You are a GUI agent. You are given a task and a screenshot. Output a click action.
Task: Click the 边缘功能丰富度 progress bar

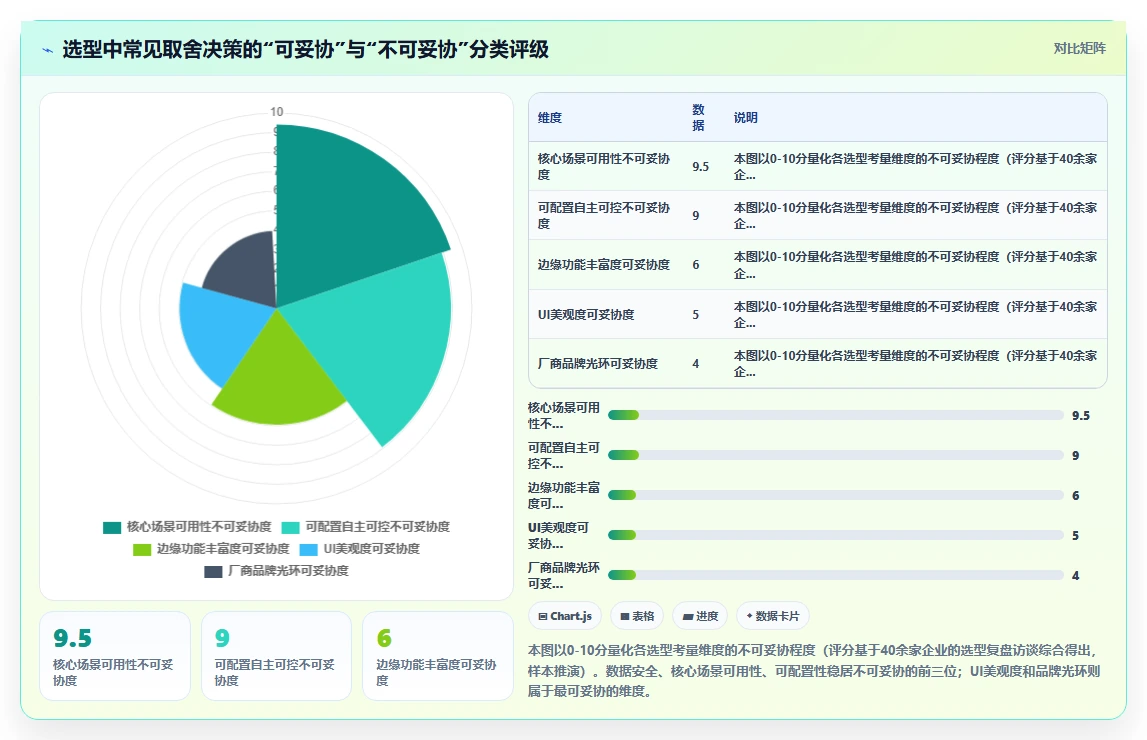click(836, 495)
